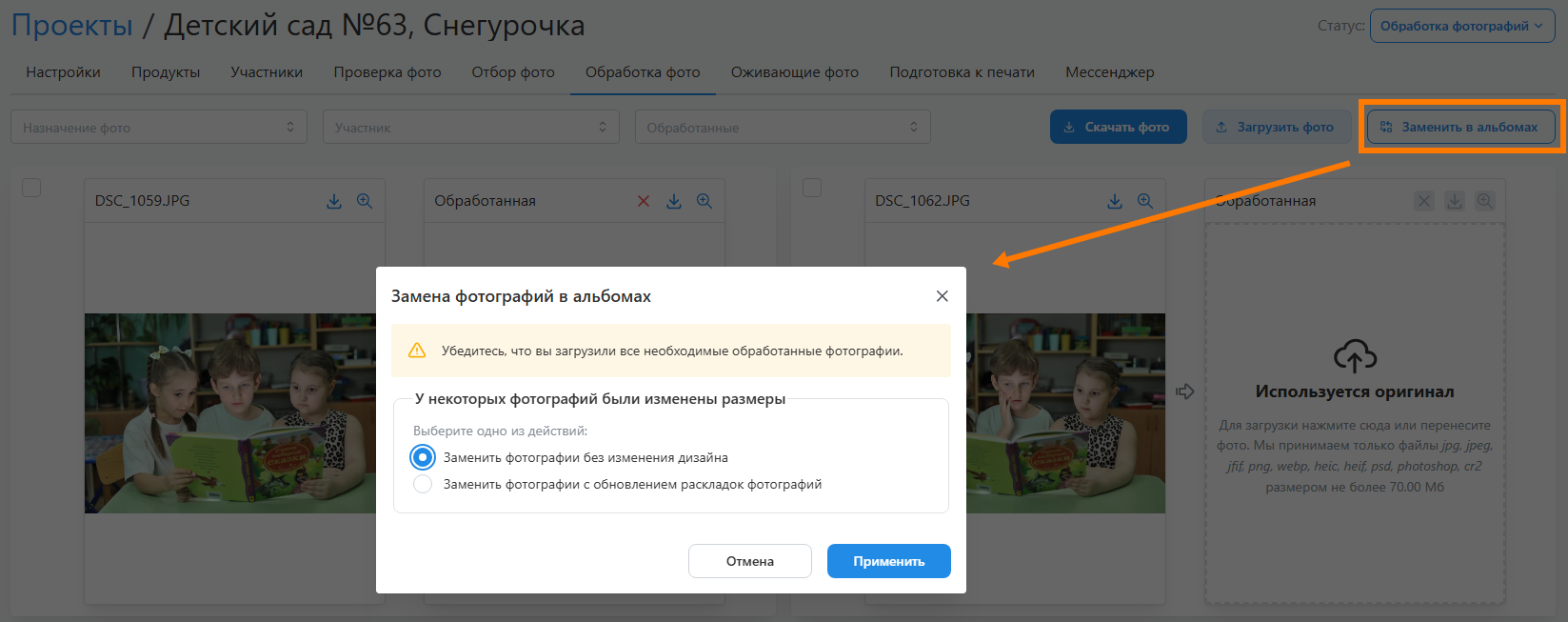Remove processed photo with red X icon
The image size is (1568, 622).
(x=644, y=201)
